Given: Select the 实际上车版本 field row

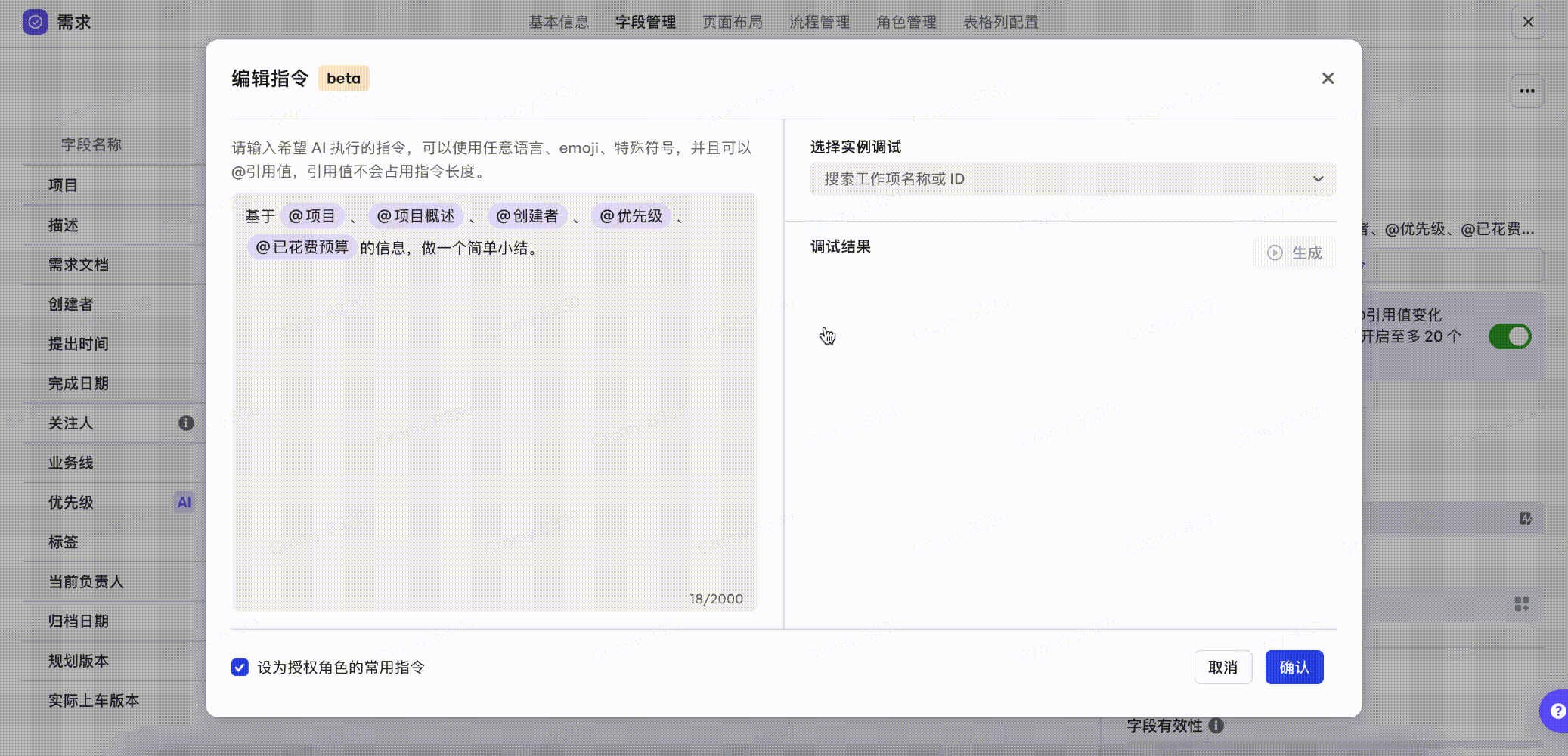Looking at the screenshot, I should point(113,700).
